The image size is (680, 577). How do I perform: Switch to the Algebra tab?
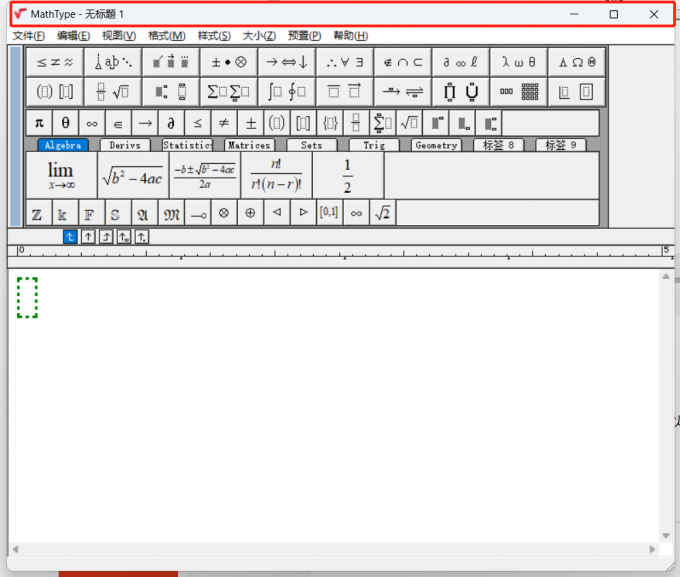click(63, 145)
